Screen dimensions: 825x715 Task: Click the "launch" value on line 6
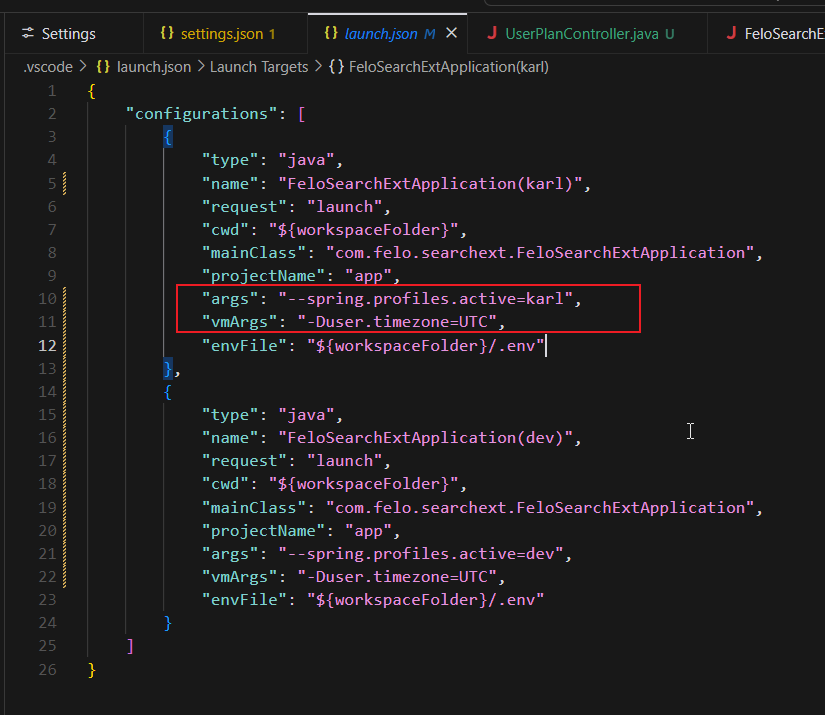point(345,207)
